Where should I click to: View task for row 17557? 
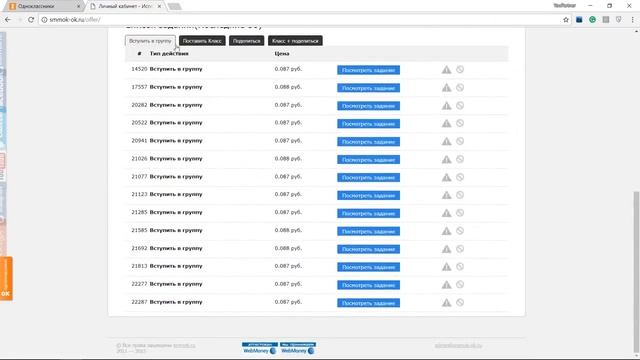(368, 88)
